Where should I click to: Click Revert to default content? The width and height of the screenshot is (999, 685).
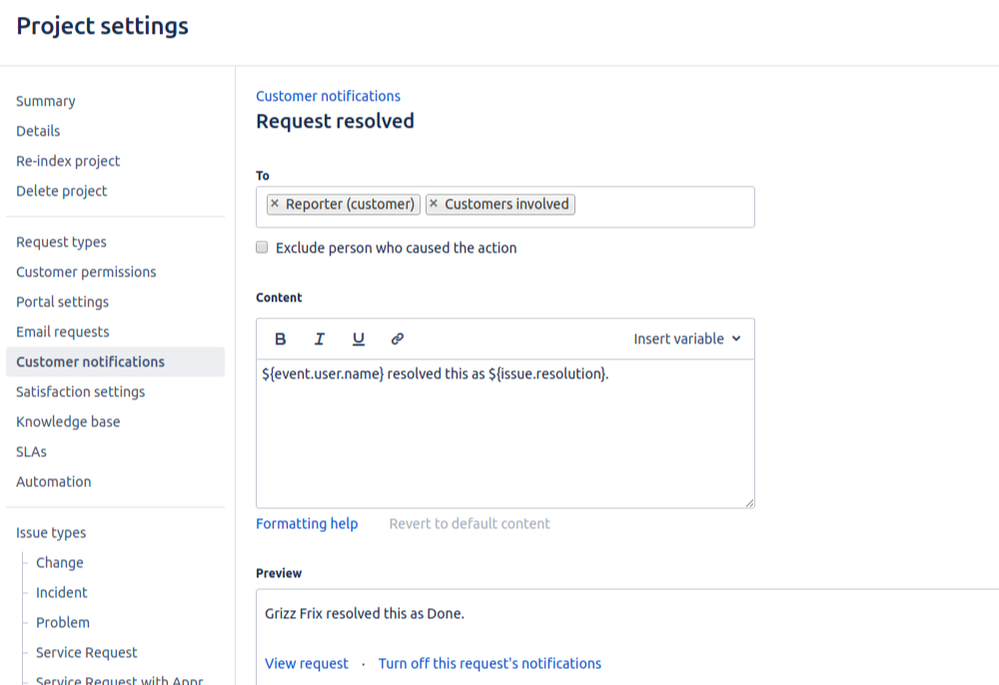(469, 524)
